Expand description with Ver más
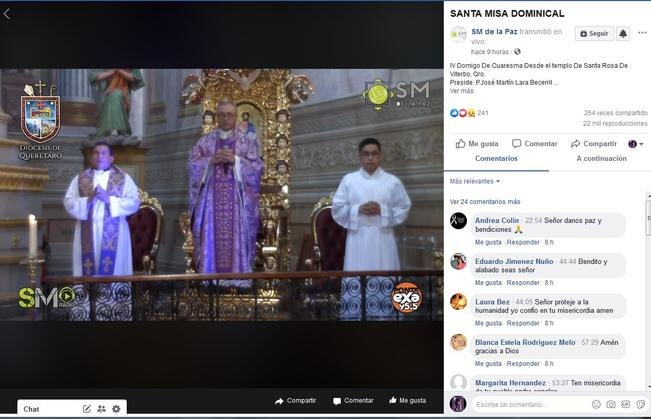The height and width of the screenshot is (419, 651). 462,90
